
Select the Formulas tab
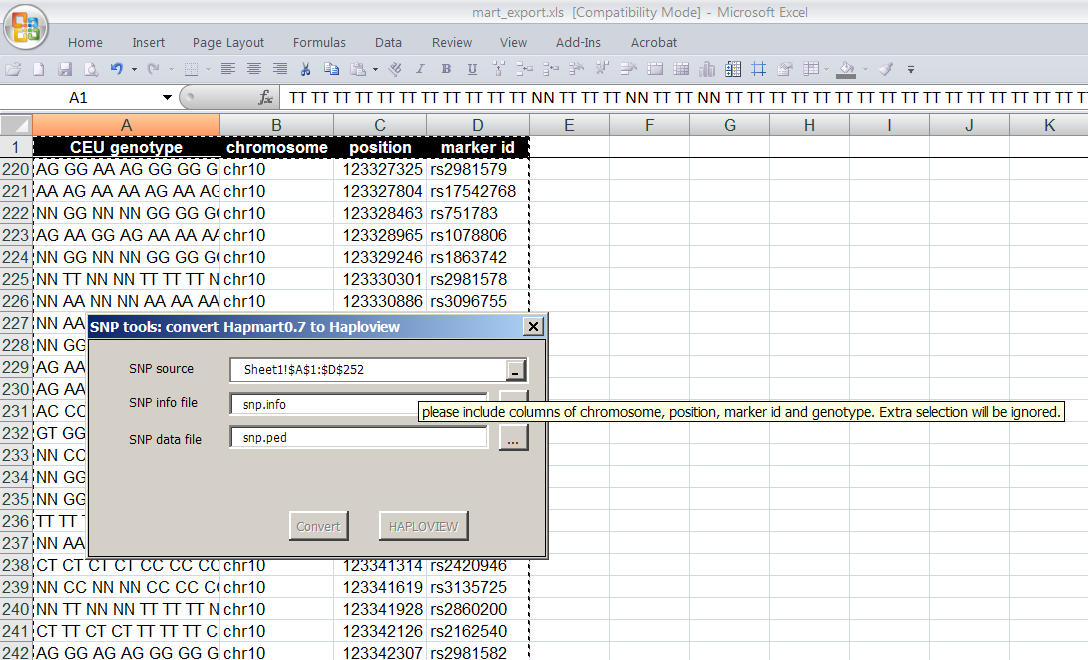[319, 42]
